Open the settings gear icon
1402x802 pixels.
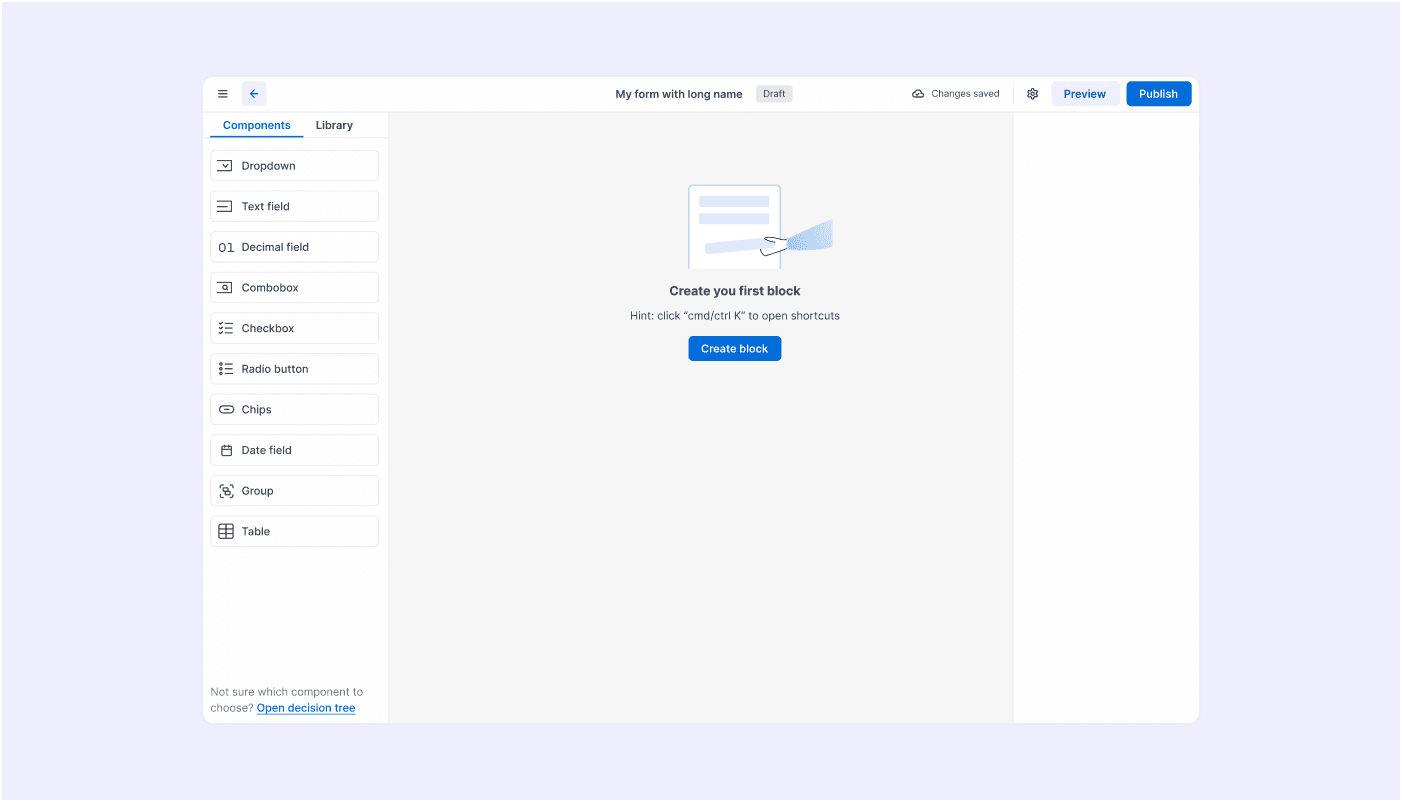(x=1032, y=94)
